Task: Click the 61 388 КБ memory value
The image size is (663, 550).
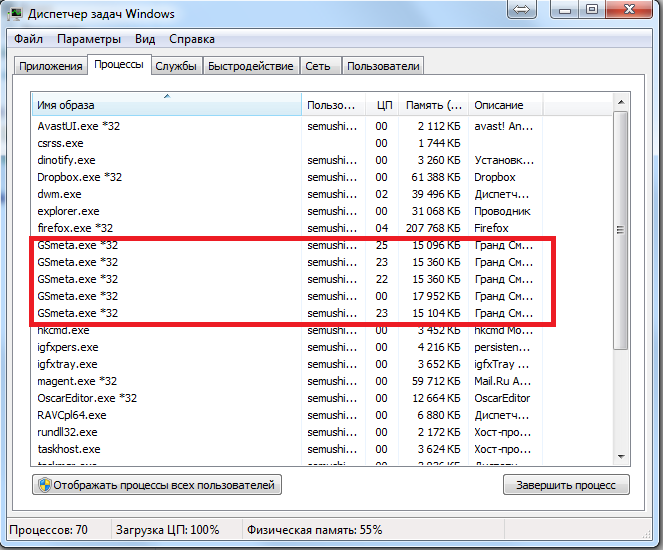Action: tap(436, 177)
